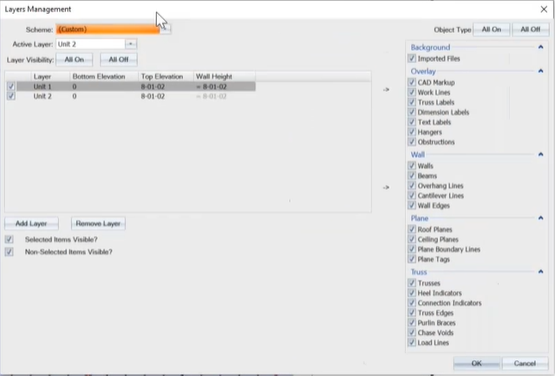The height and width of the screenshot is (376, 555).
Task: Toggle Purlin Braces checkbox
Action: coord(412,322)
